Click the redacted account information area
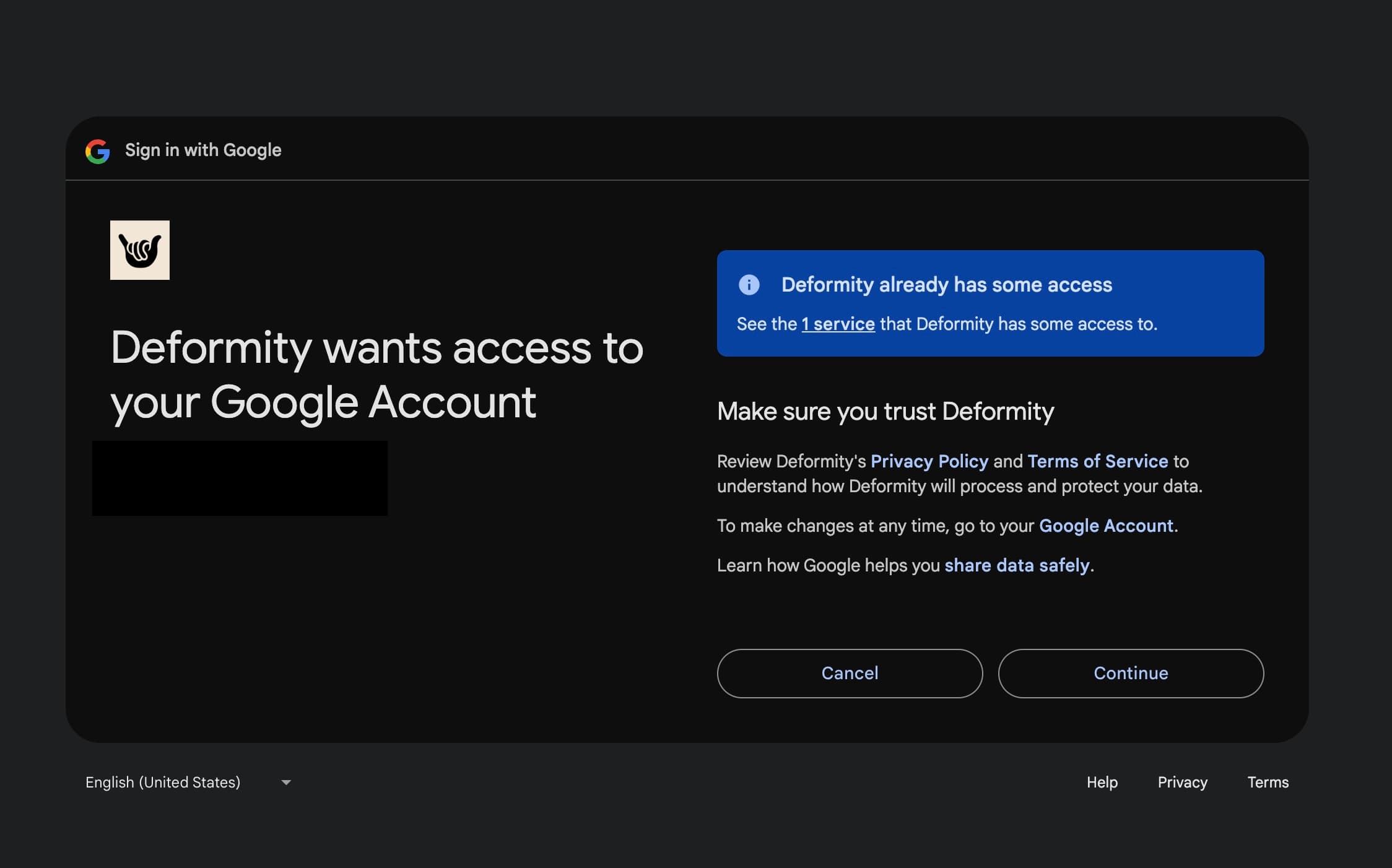The width and height of the screenshot is (1392, 868). pyautogui.click(x=240, y=478)
